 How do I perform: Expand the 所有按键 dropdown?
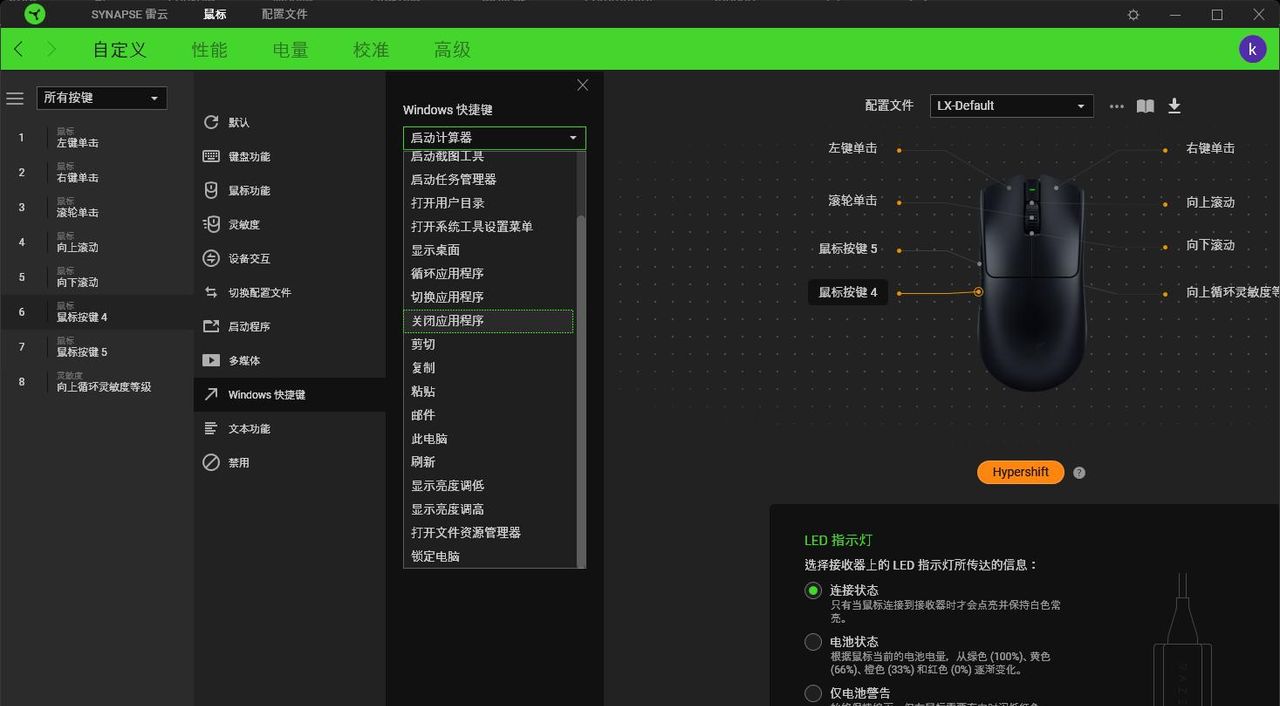point(101,98)
